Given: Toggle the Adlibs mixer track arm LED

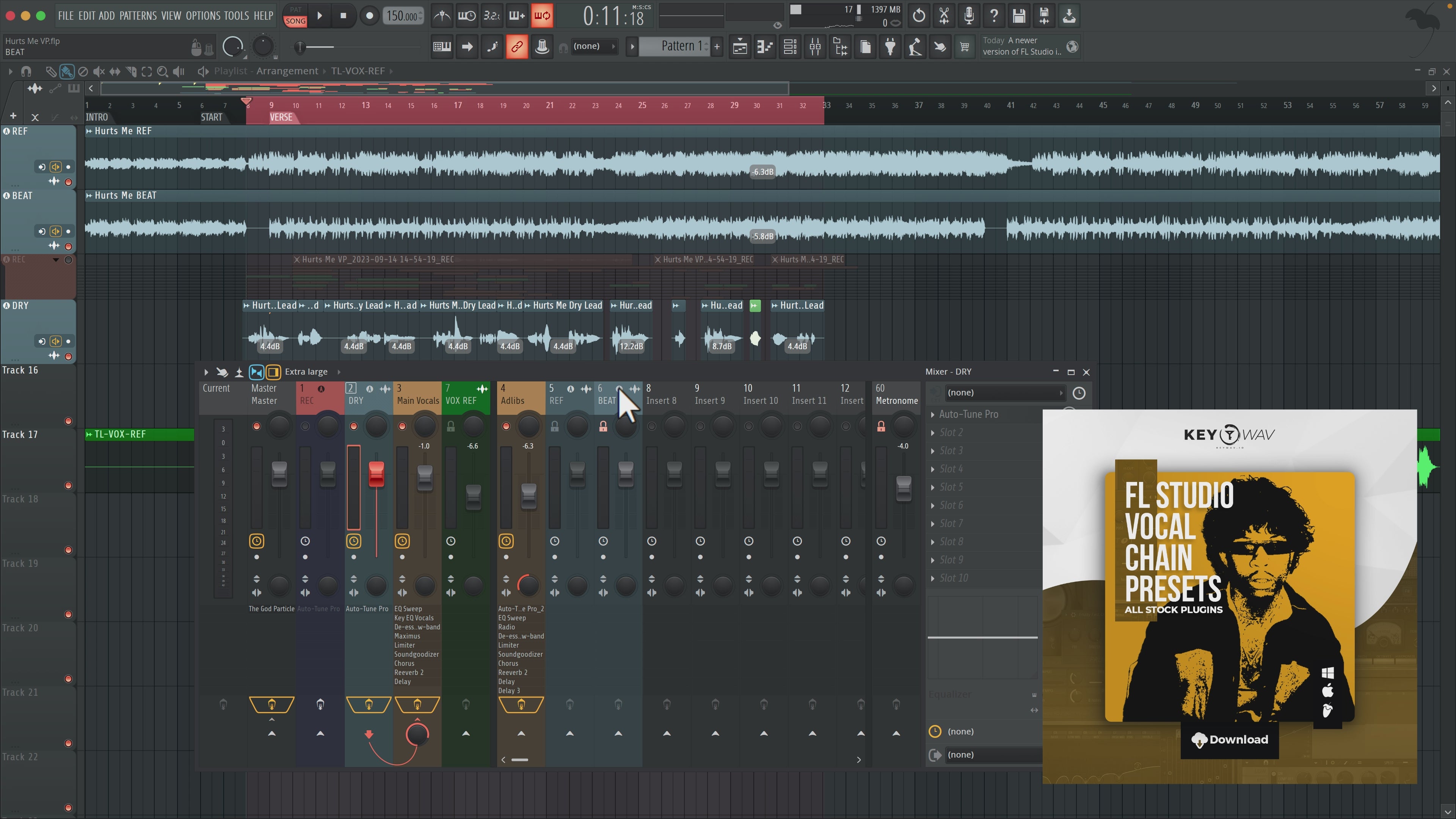Looking at the screenshot, I should 506,426.
